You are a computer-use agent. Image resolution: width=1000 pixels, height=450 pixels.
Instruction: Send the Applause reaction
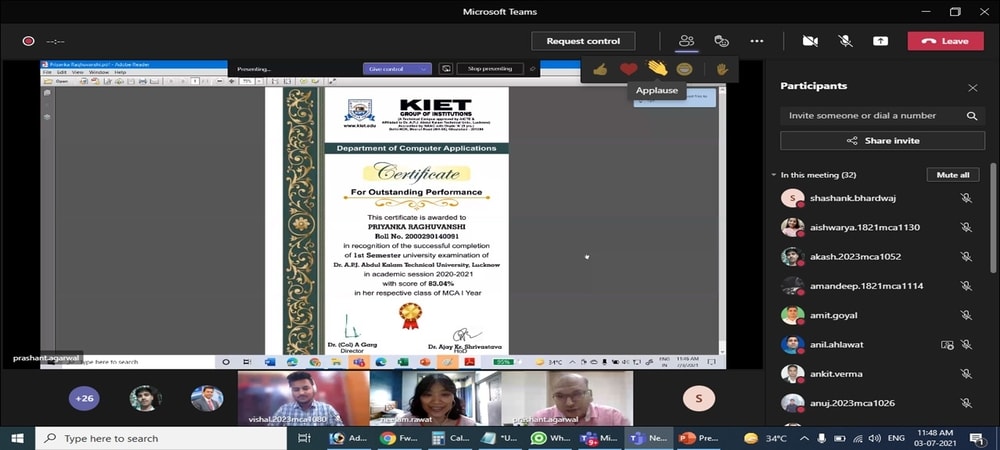point(656,69)
